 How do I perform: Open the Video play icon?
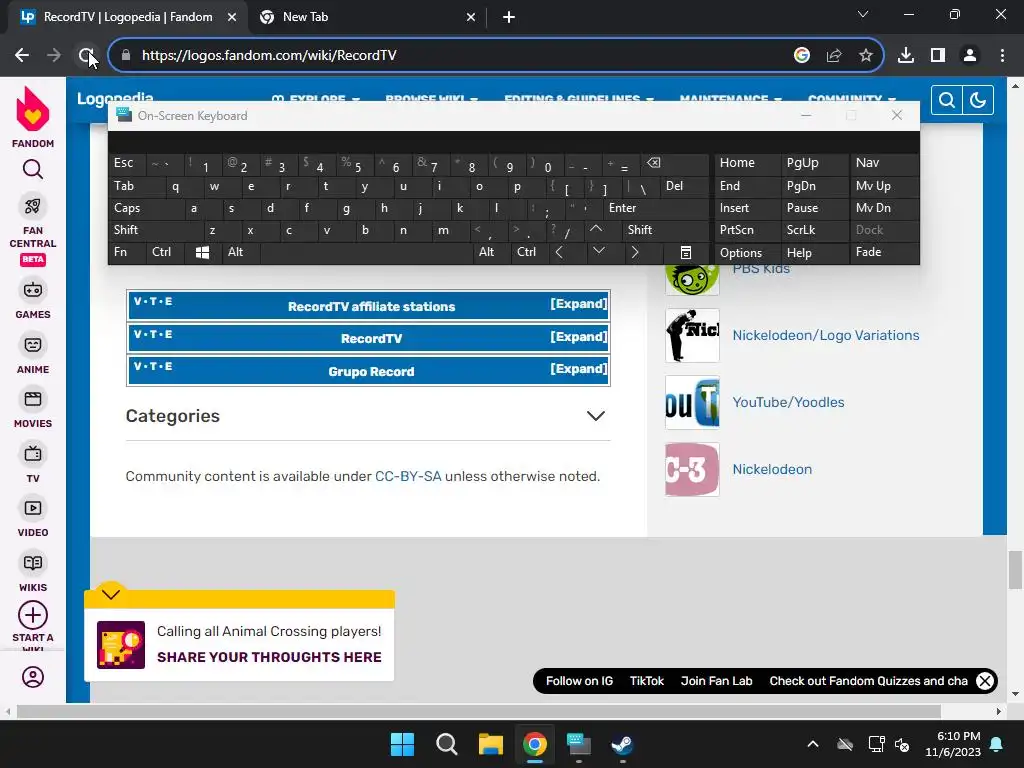(x=33, y=508)
